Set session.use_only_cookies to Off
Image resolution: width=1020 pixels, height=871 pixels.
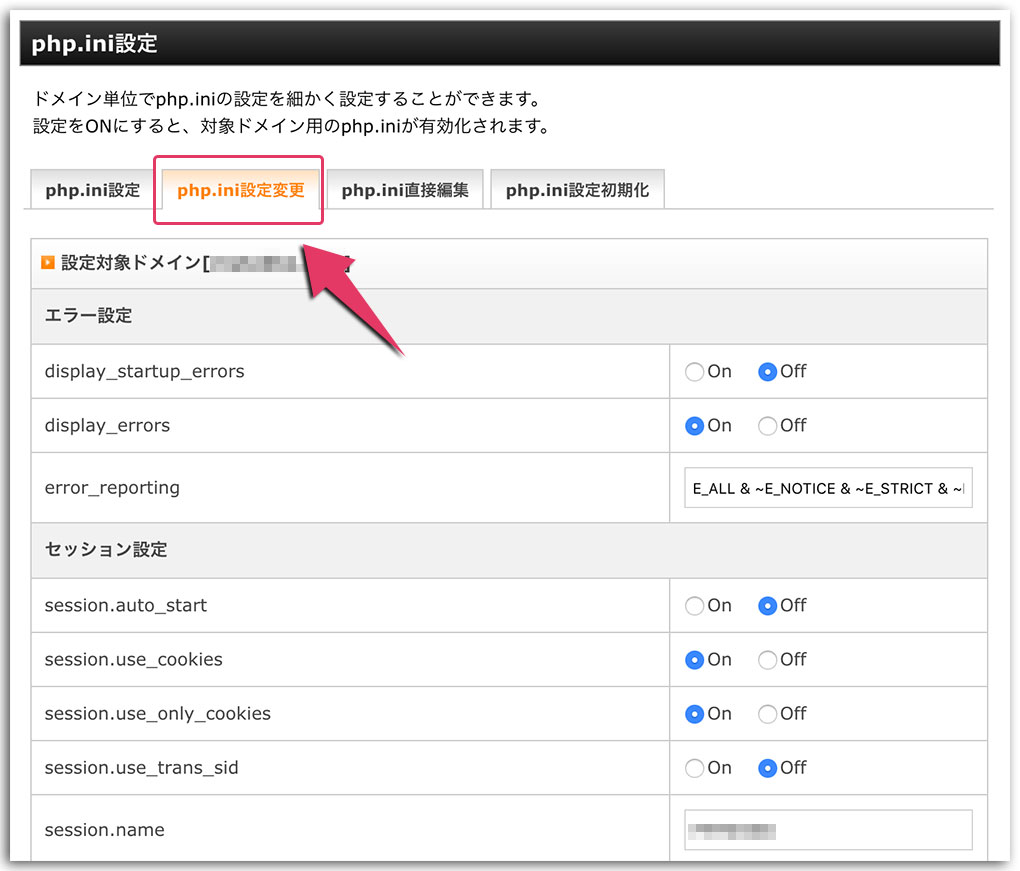click(x=767, y=714)
